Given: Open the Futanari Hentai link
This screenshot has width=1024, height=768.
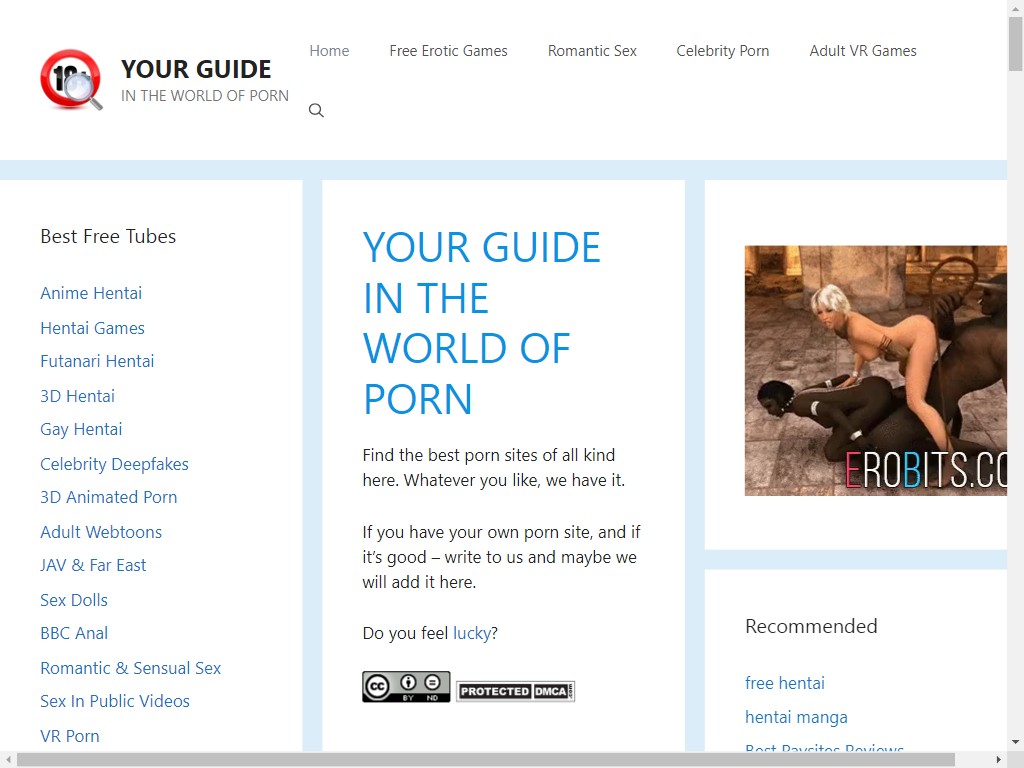Looking at the screenshot, I should [x=97, y=361].
